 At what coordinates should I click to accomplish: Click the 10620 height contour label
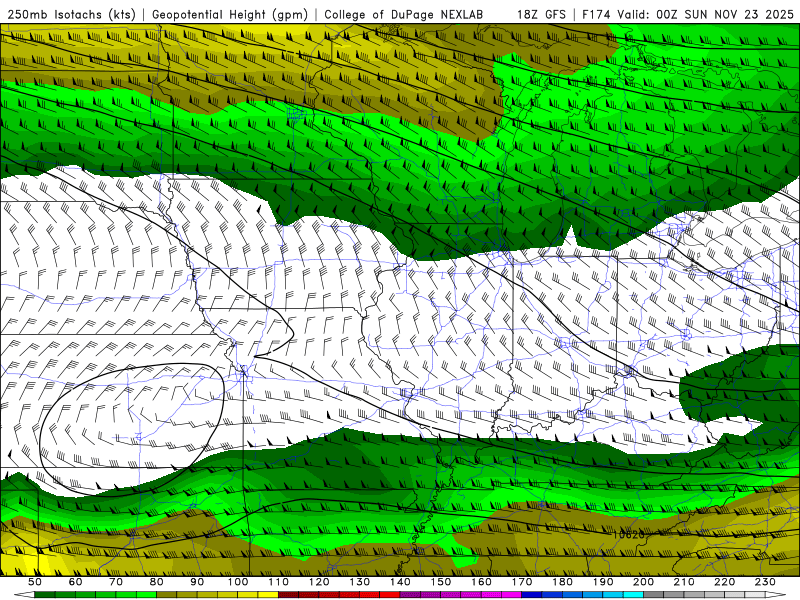click(628, 534)
